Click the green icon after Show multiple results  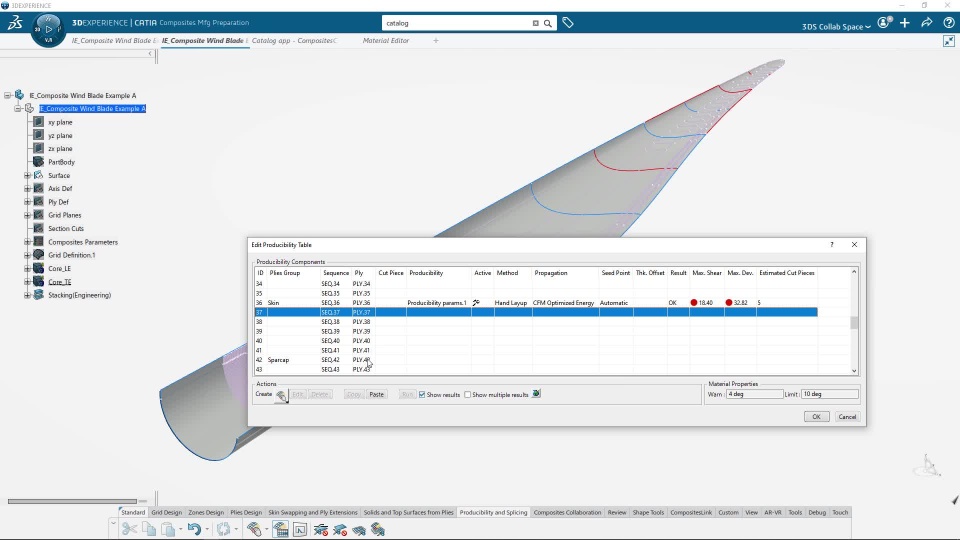click(536, 394)
